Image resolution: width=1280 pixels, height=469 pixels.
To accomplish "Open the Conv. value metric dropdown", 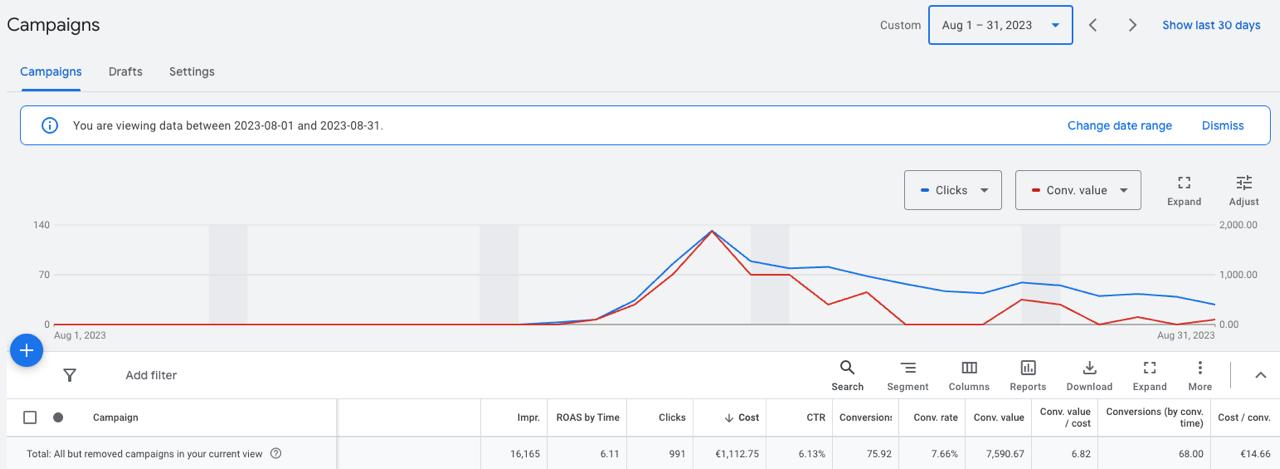I will point(1077,190).
